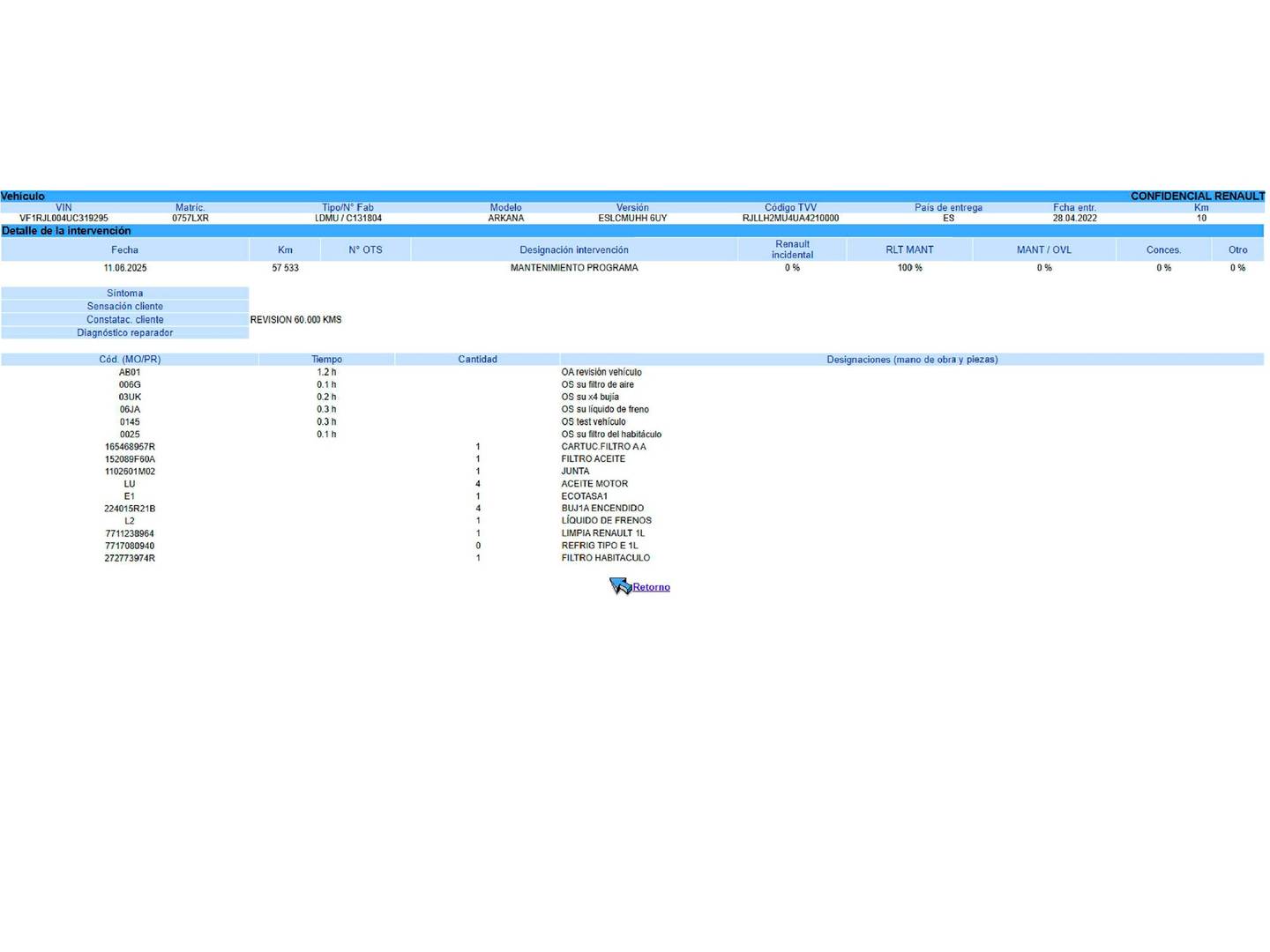Click the OA revisión vehículo description

coord(601,373)
